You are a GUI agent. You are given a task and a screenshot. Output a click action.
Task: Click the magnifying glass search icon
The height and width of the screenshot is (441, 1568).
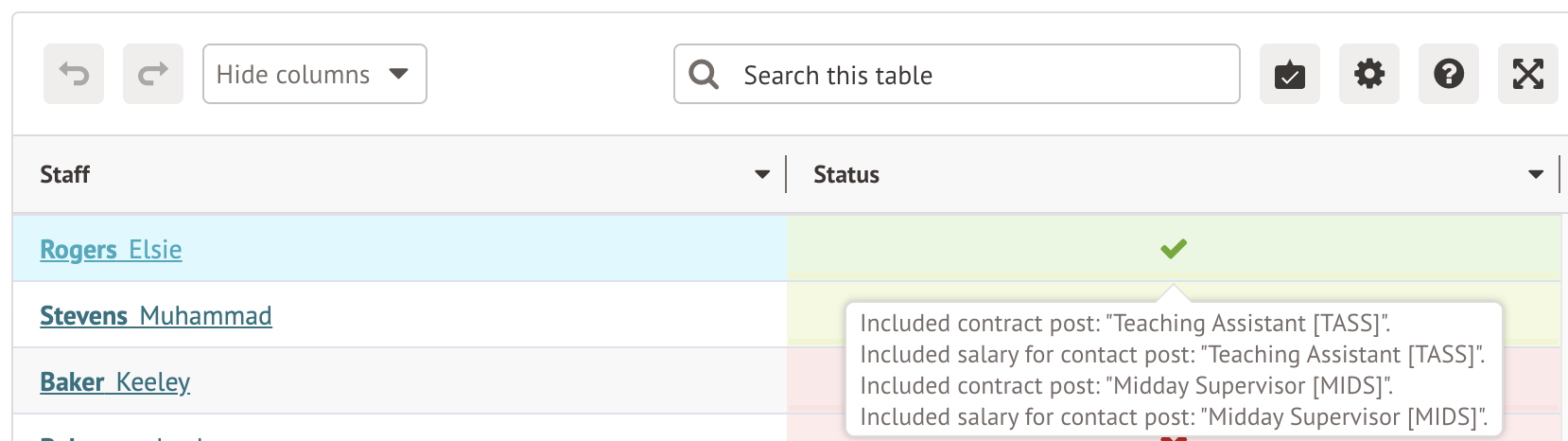coord(704,74)
